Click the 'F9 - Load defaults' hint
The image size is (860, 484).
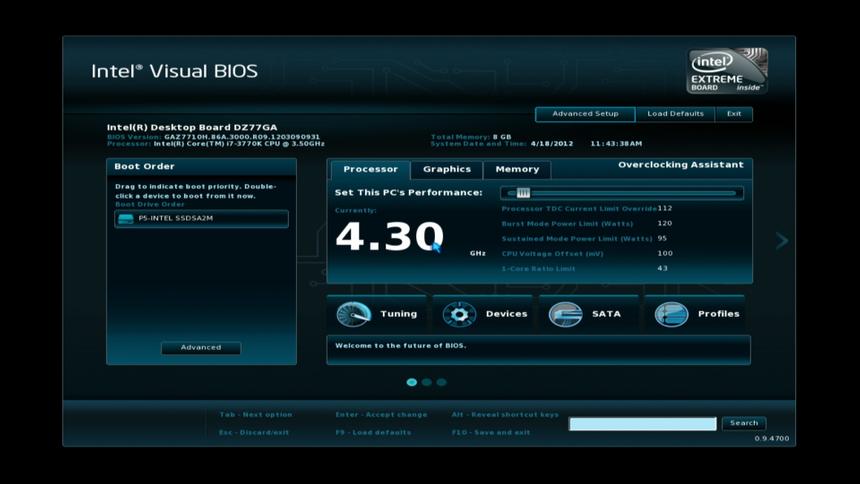pos(373,432)
